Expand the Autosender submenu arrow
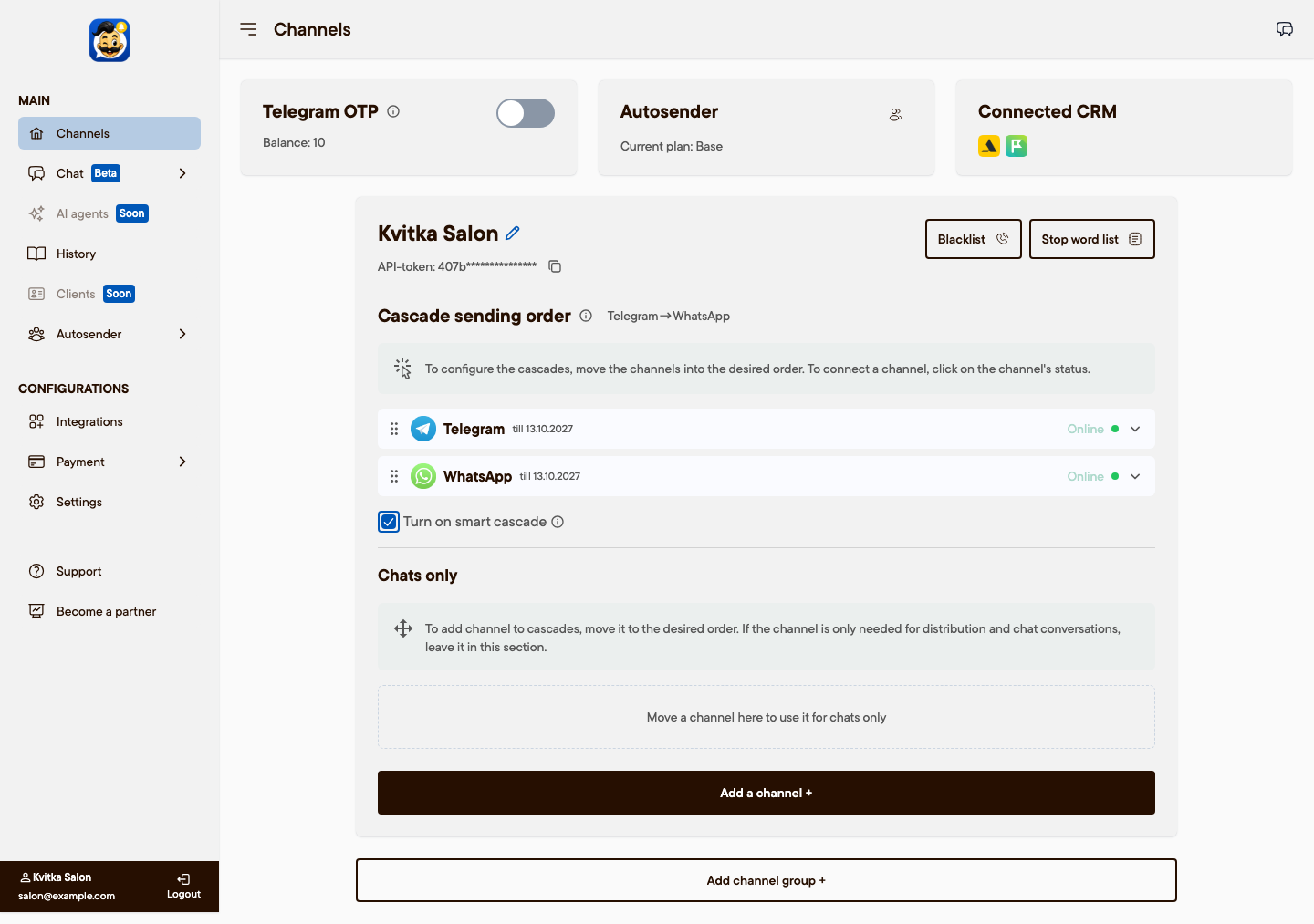Screen dimensions: 1314x924 coord(182,334)
